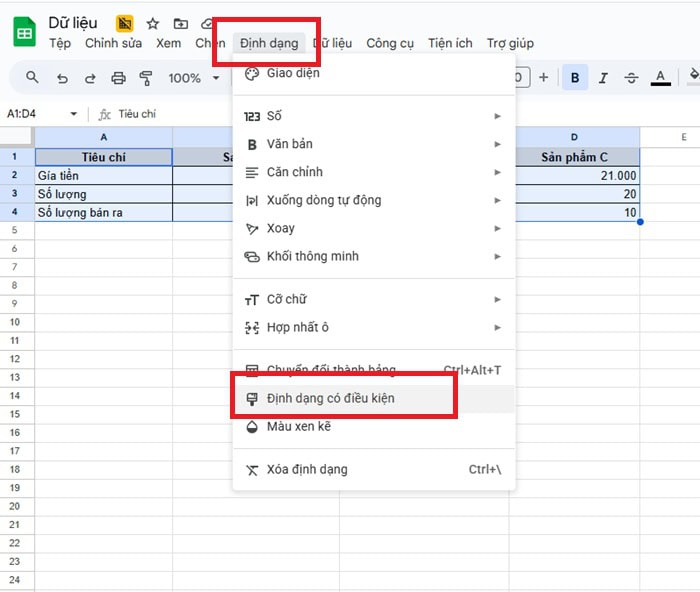This screenshot has height=592, width=700.
Task: Open the Trợ giúp menu
Action: (x=510, y=43)
